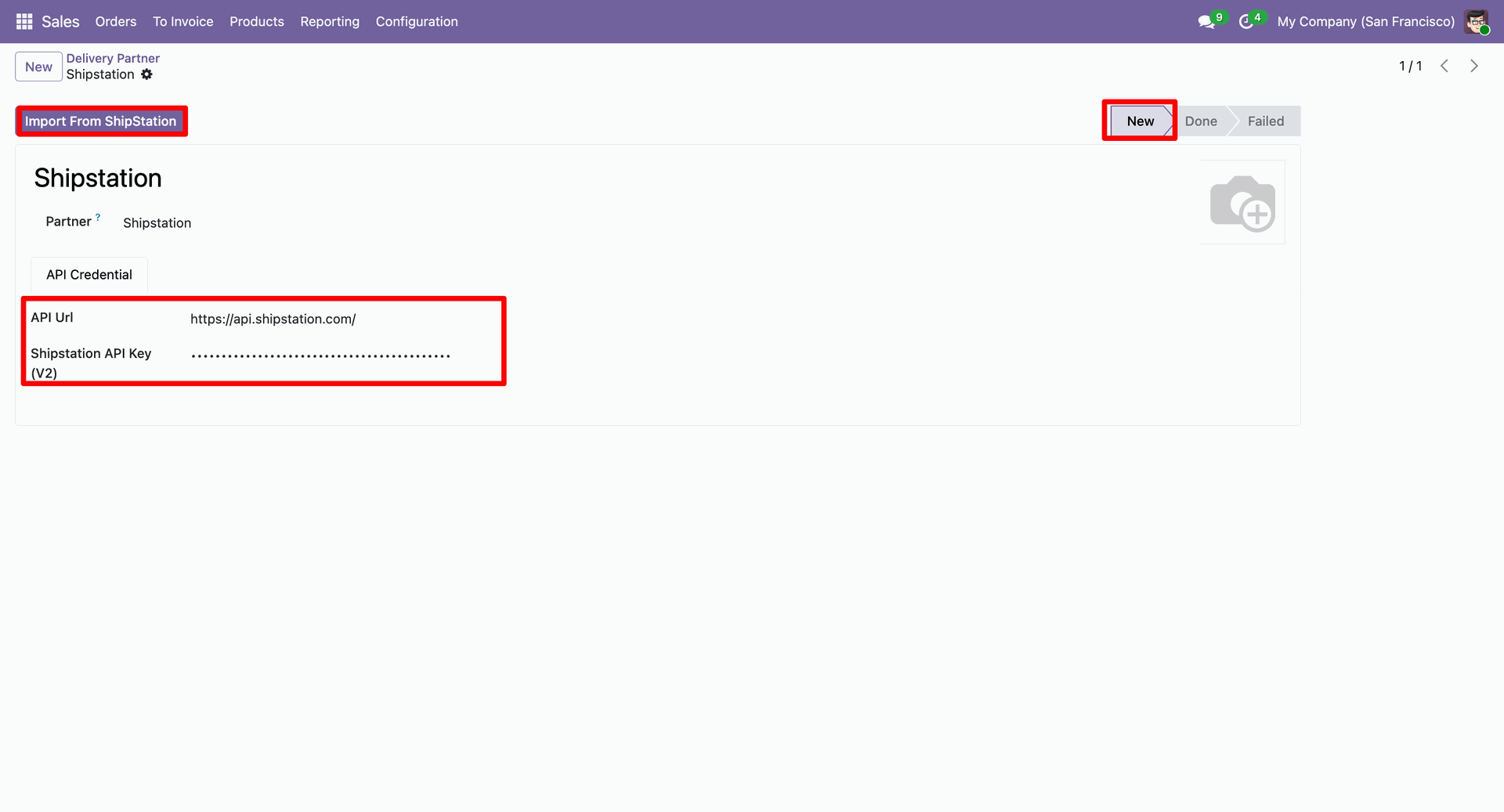Go to the next record arrow
Image resolution: width=1504 pixels, height=812 pixels.
(x=1474, y=66)
